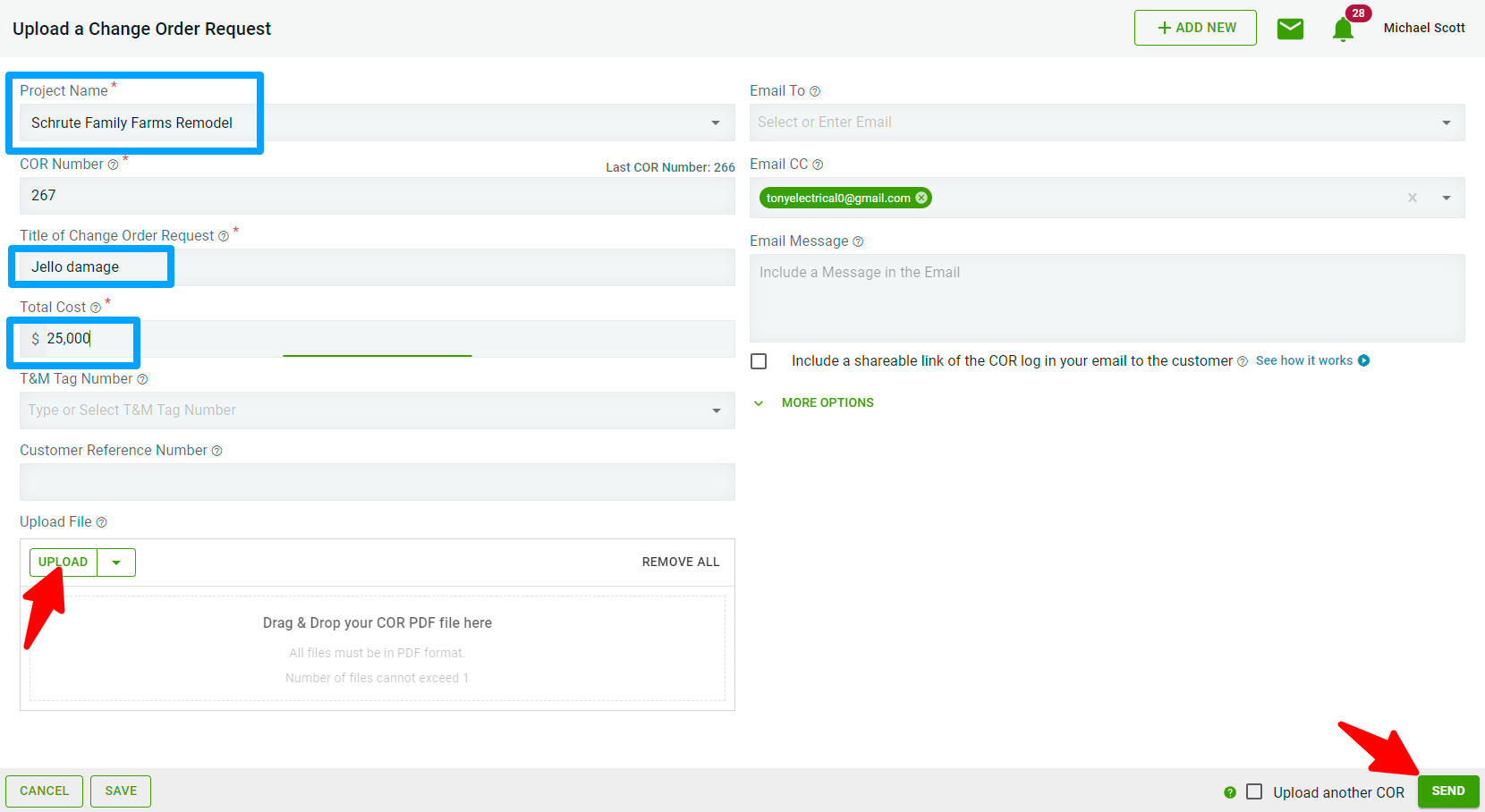Open the Upload button's dropdown arrow
Image resolution: width=1485 pixels, height=812 pixels.
116,562
